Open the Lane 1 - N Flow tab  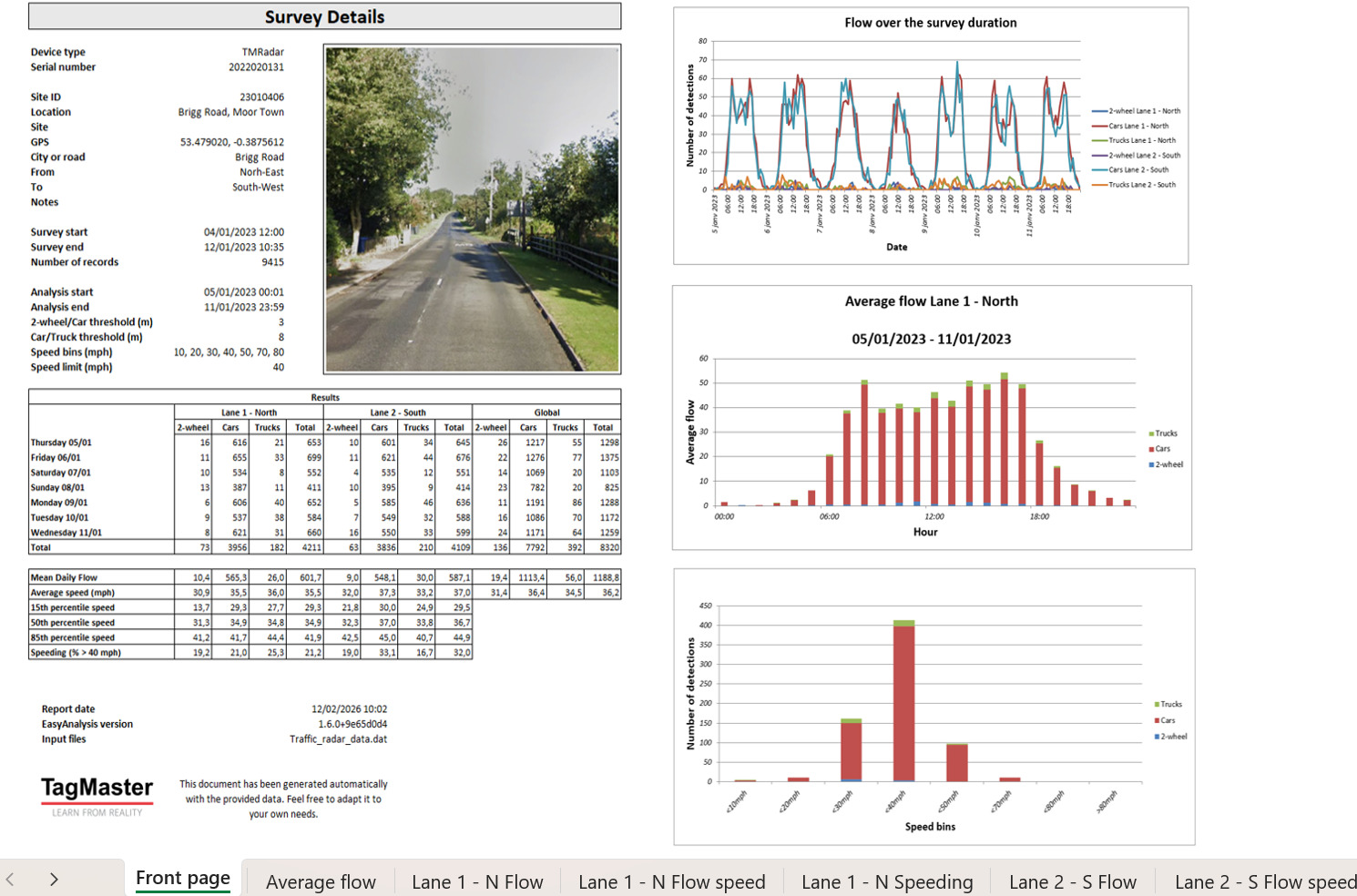click(477, 881)
